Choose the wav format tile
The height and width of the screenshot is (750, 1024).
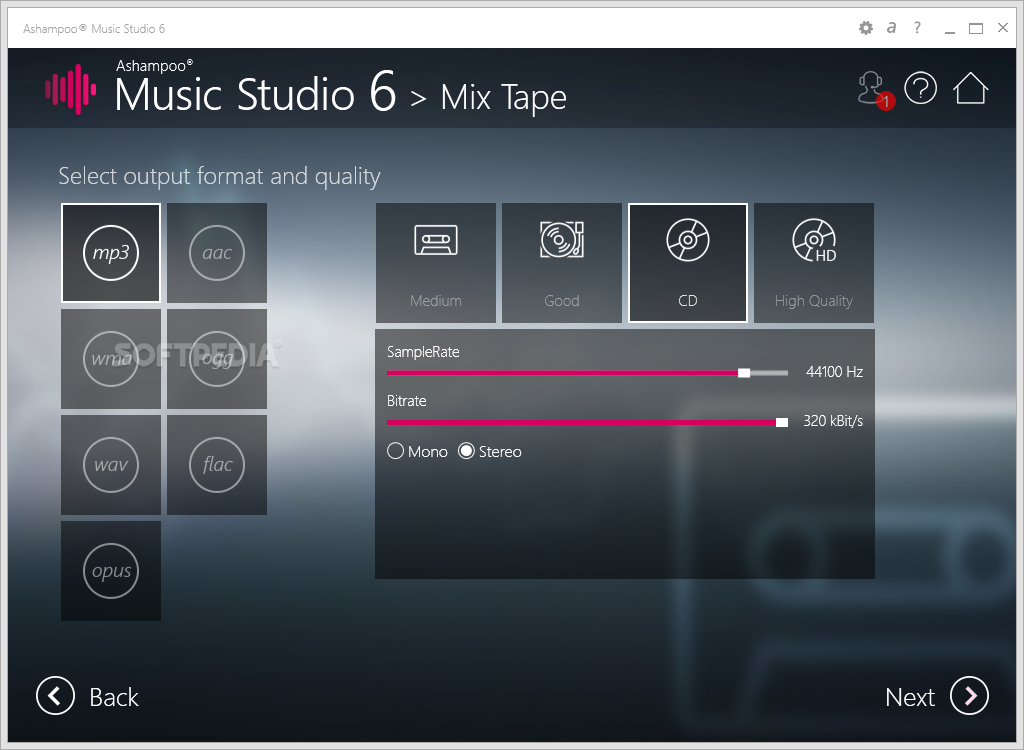tap(111, 465)
